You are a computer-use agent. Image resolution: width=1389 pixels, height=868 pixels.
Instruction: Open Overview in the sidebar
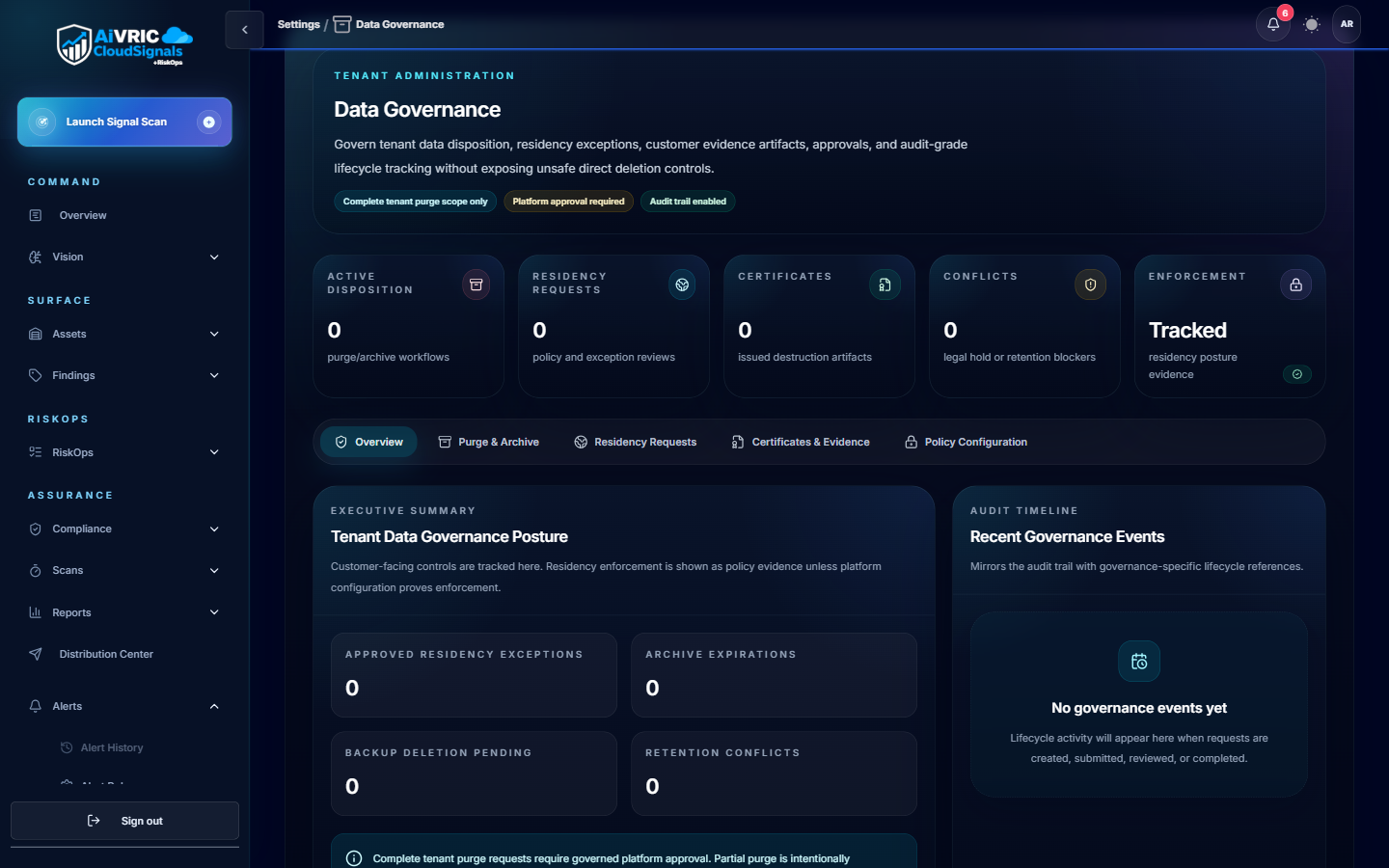124,215
